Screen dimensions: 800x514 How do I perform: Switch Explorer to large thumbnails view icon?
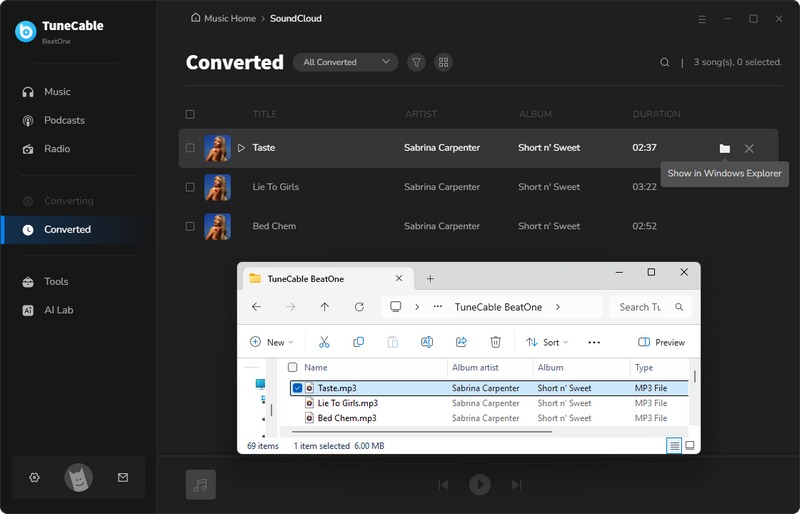tap(690, 446)
